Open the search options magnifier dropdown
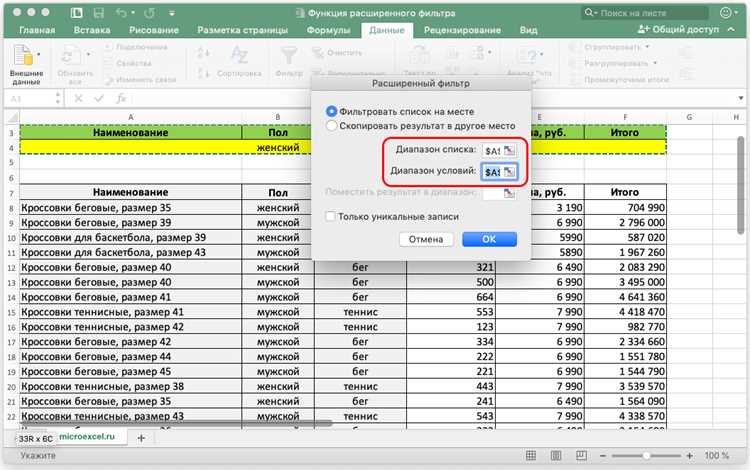750x470 pixels. (x=591, y=13)
